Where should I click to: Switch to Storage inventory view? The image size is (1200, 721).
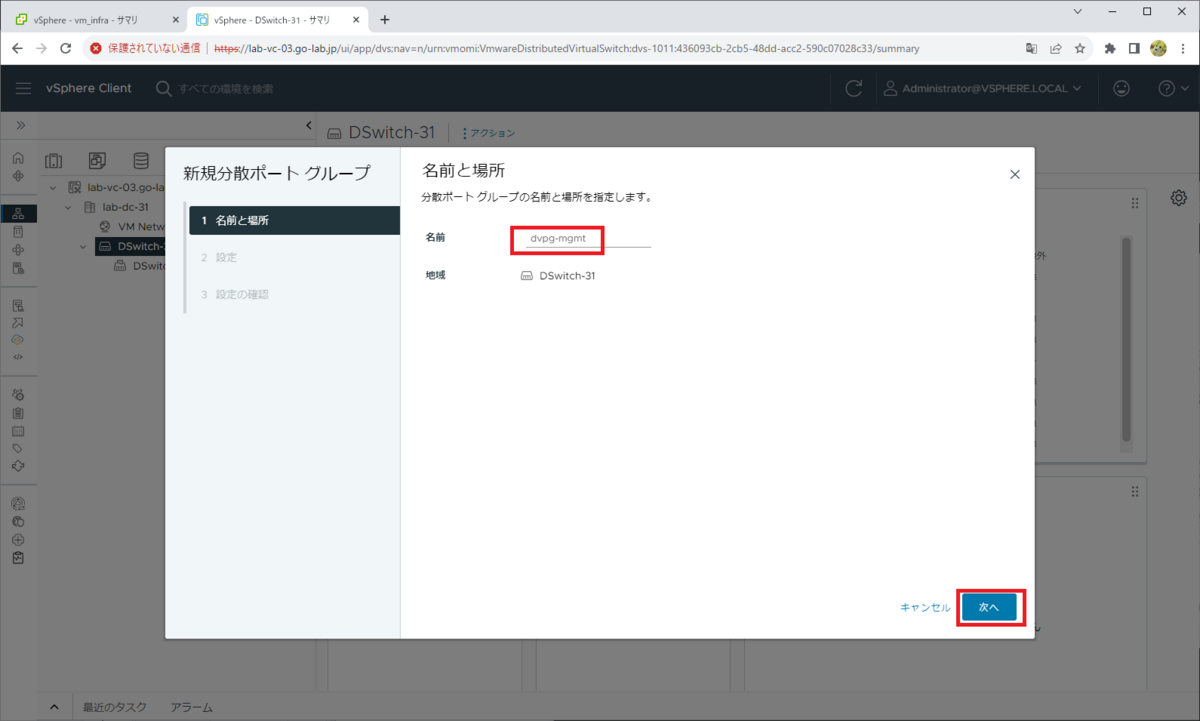[x=141, y=161]
